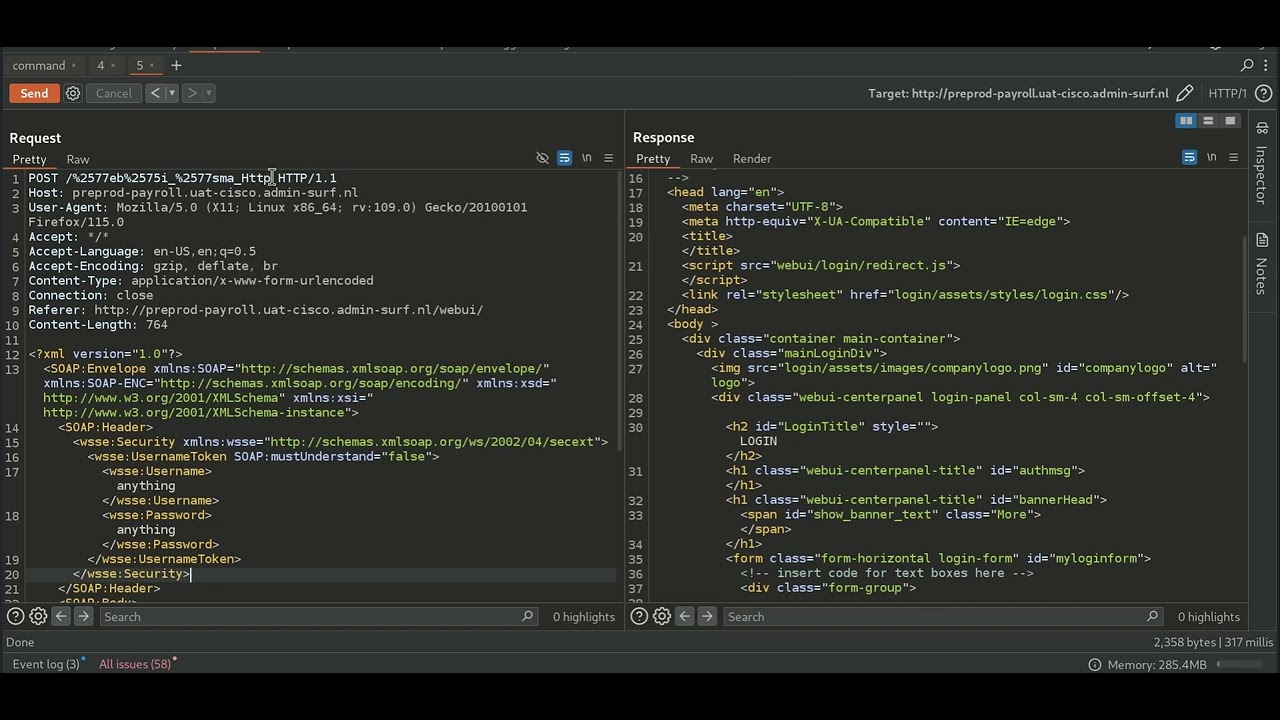Close Repeater tab 5
The width and height of the screenshot is (1280, 720).
(152, 65)
